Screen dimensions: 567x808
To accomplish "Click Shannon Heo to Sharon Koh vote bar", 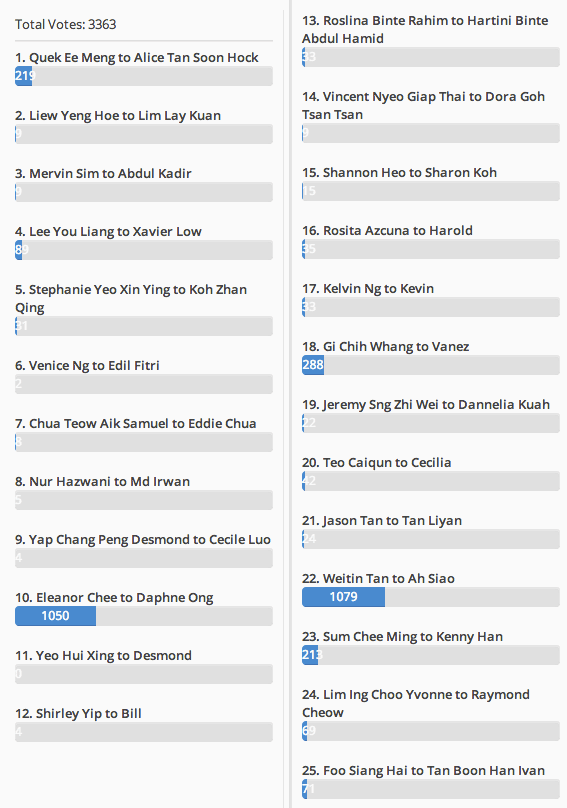I will click(x=430, y=191).
